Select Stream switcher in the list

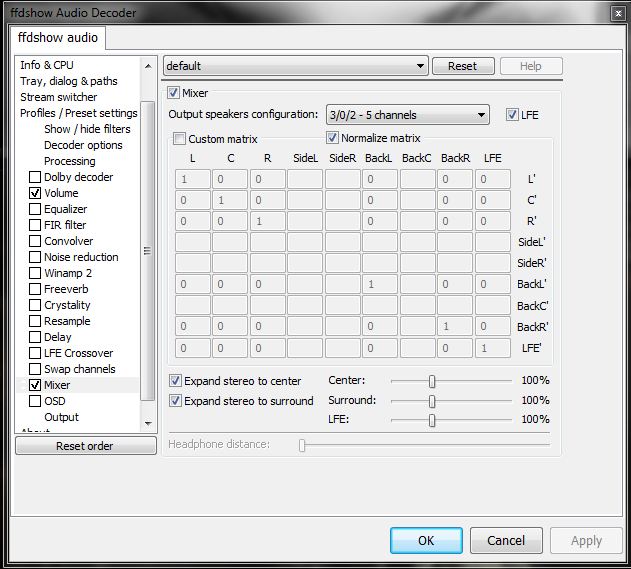[x=59, y=97]
